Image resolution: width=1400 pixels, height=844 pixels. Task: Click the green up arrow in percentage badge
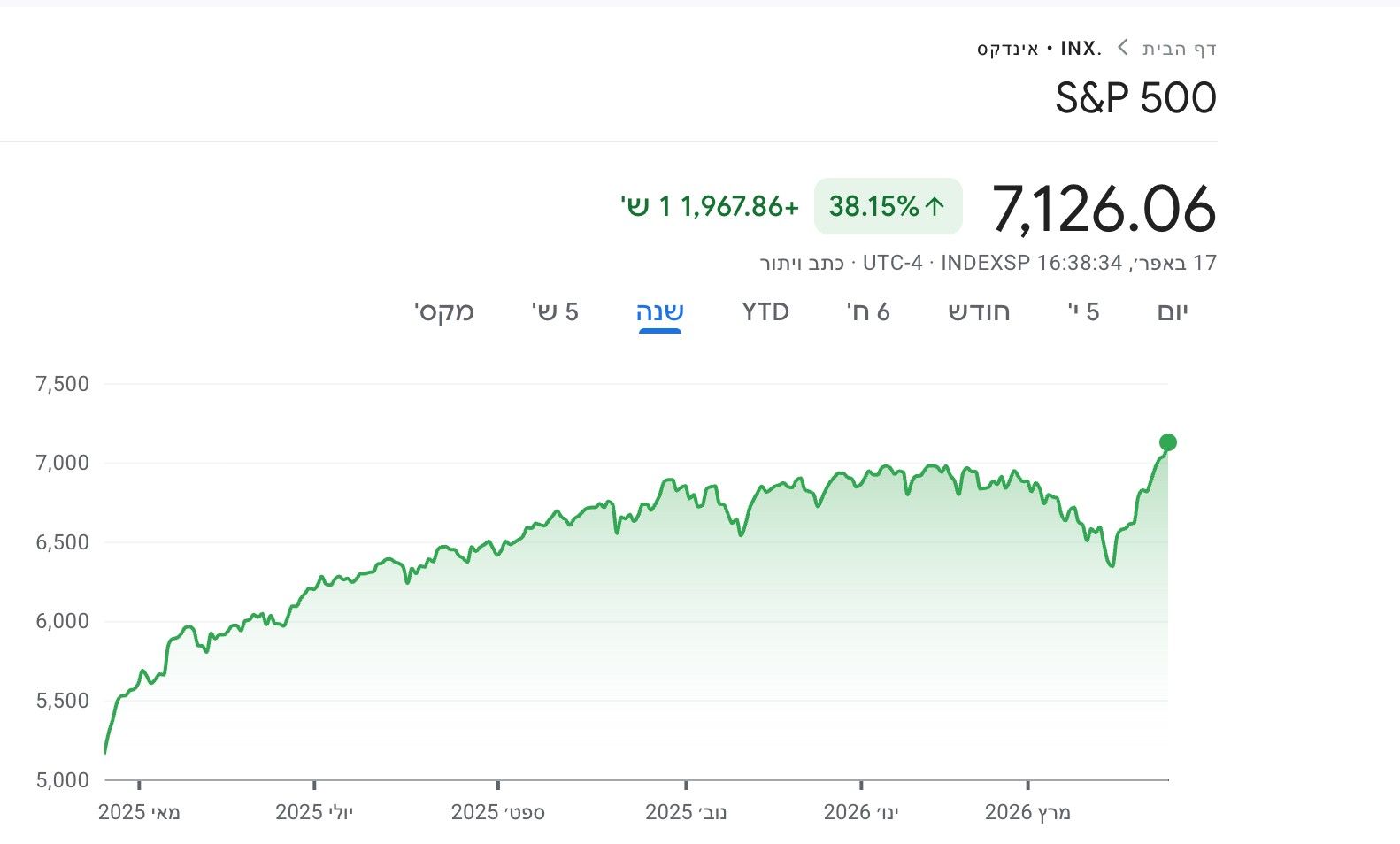[x=935, y=207]
